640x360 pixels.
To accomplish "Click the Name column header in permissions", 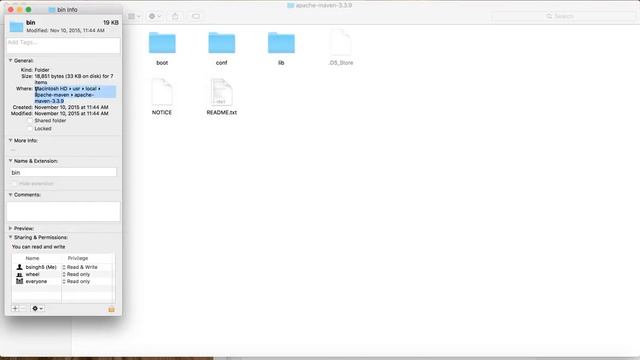I will (x=32, y=258).
